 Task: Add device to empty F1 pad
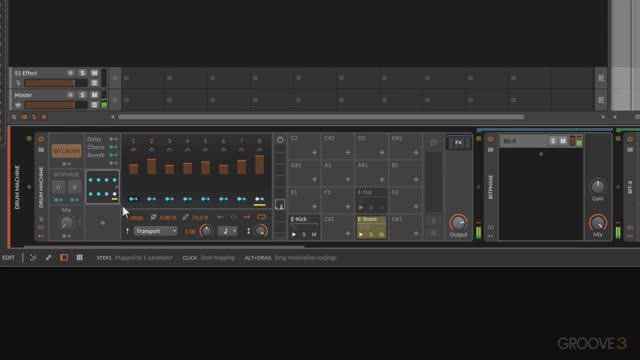pyautogui.click(x=348, y=207)
